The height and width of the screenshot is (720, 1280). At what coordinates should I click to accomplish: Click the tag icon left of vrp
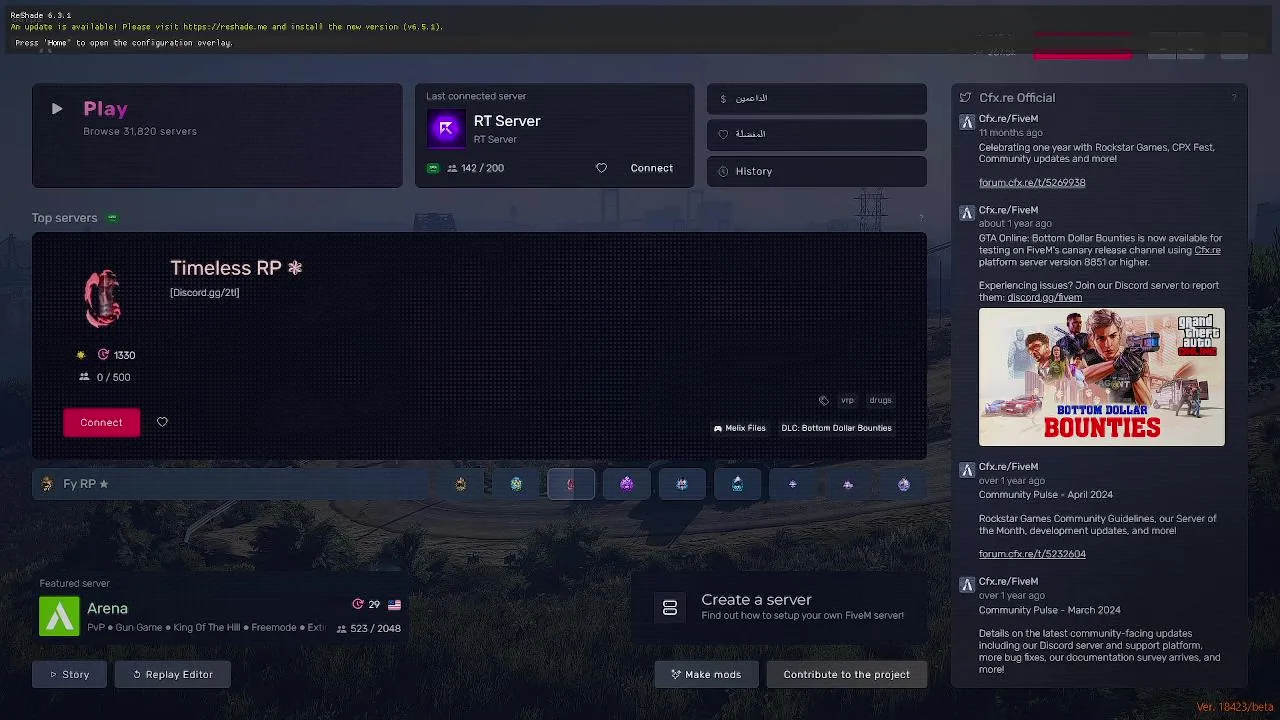pyautogui.click(x=823, y=400)
